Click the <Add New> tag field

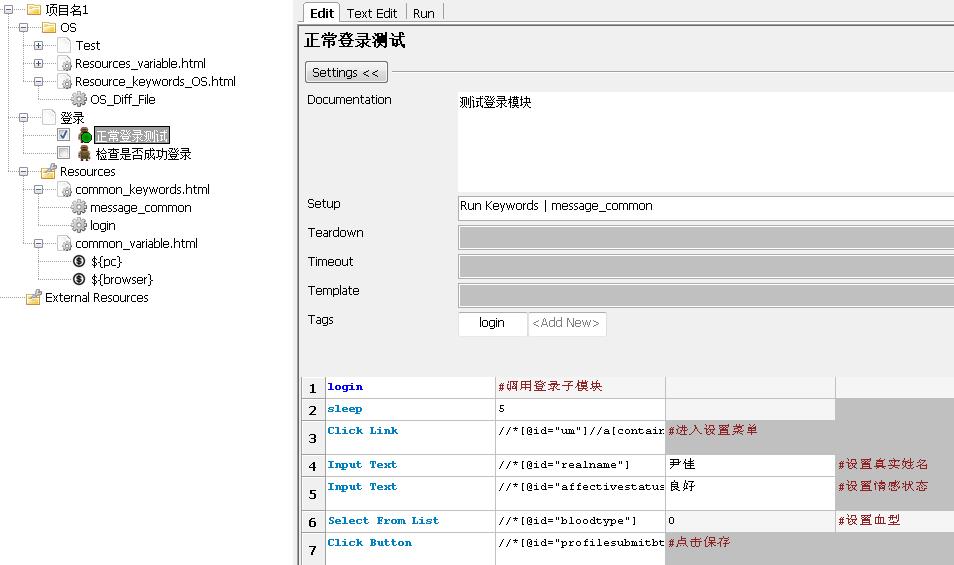point(566,323)
